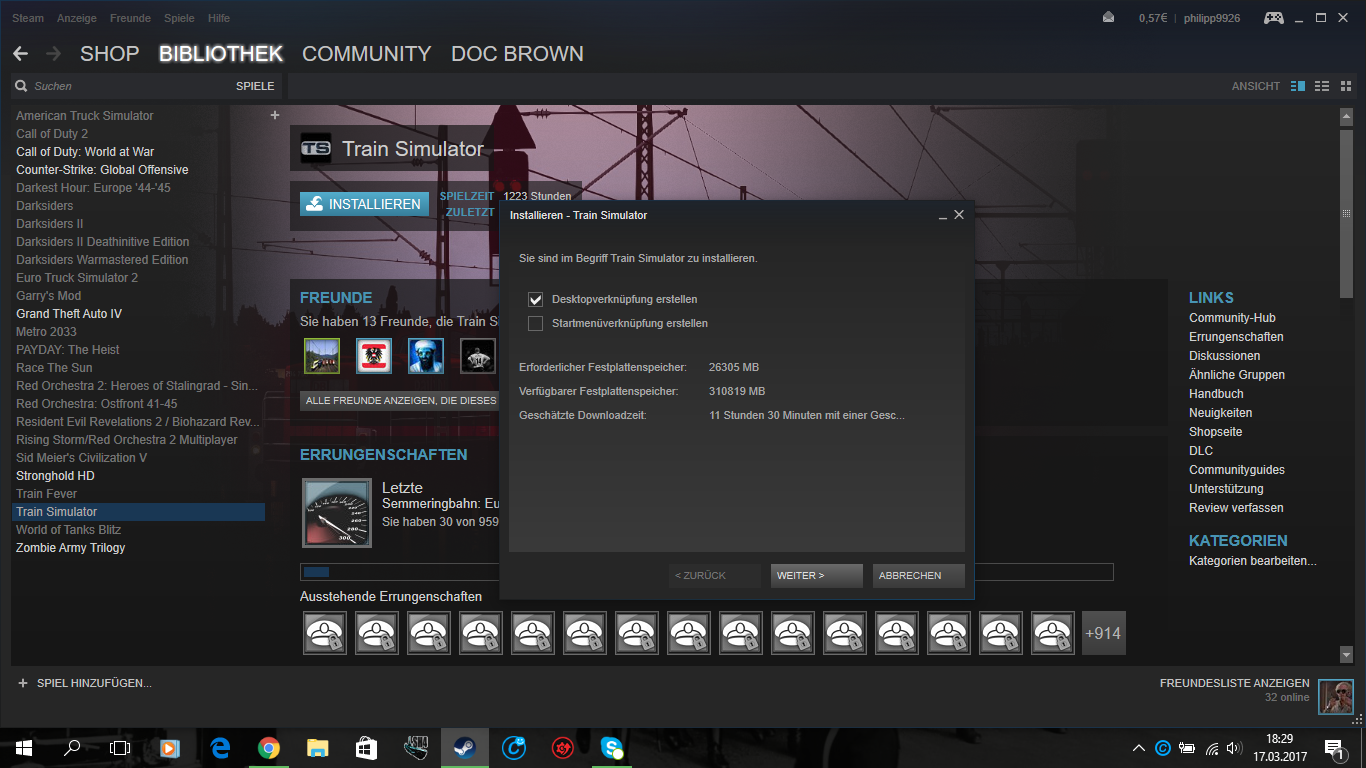The width and height of the screenshot is (1366, 768).
Task: Open the Freunde menu
Action: click(130, 18)
